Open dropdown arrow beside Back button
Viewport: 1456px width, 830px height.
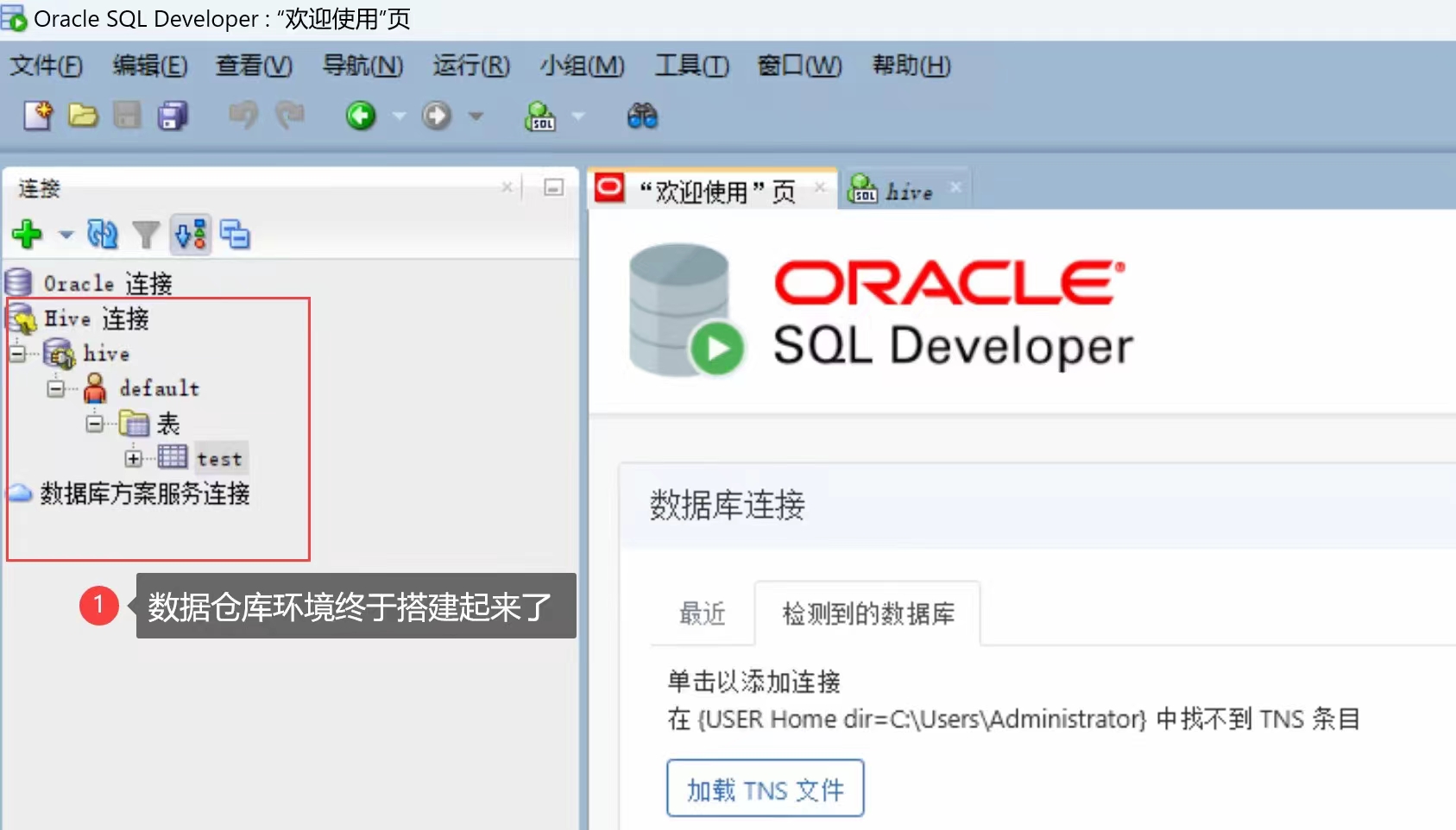pyautogui.click(x=399, y=116)
